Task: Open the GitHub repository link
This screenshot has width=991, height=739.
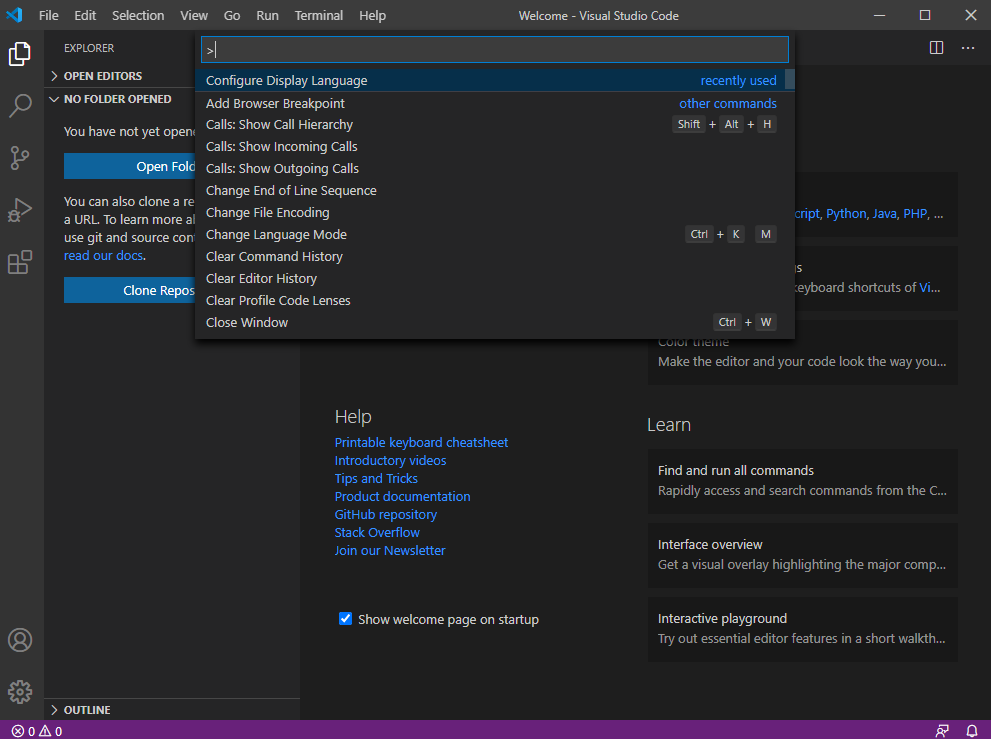Action: [386, 515]
